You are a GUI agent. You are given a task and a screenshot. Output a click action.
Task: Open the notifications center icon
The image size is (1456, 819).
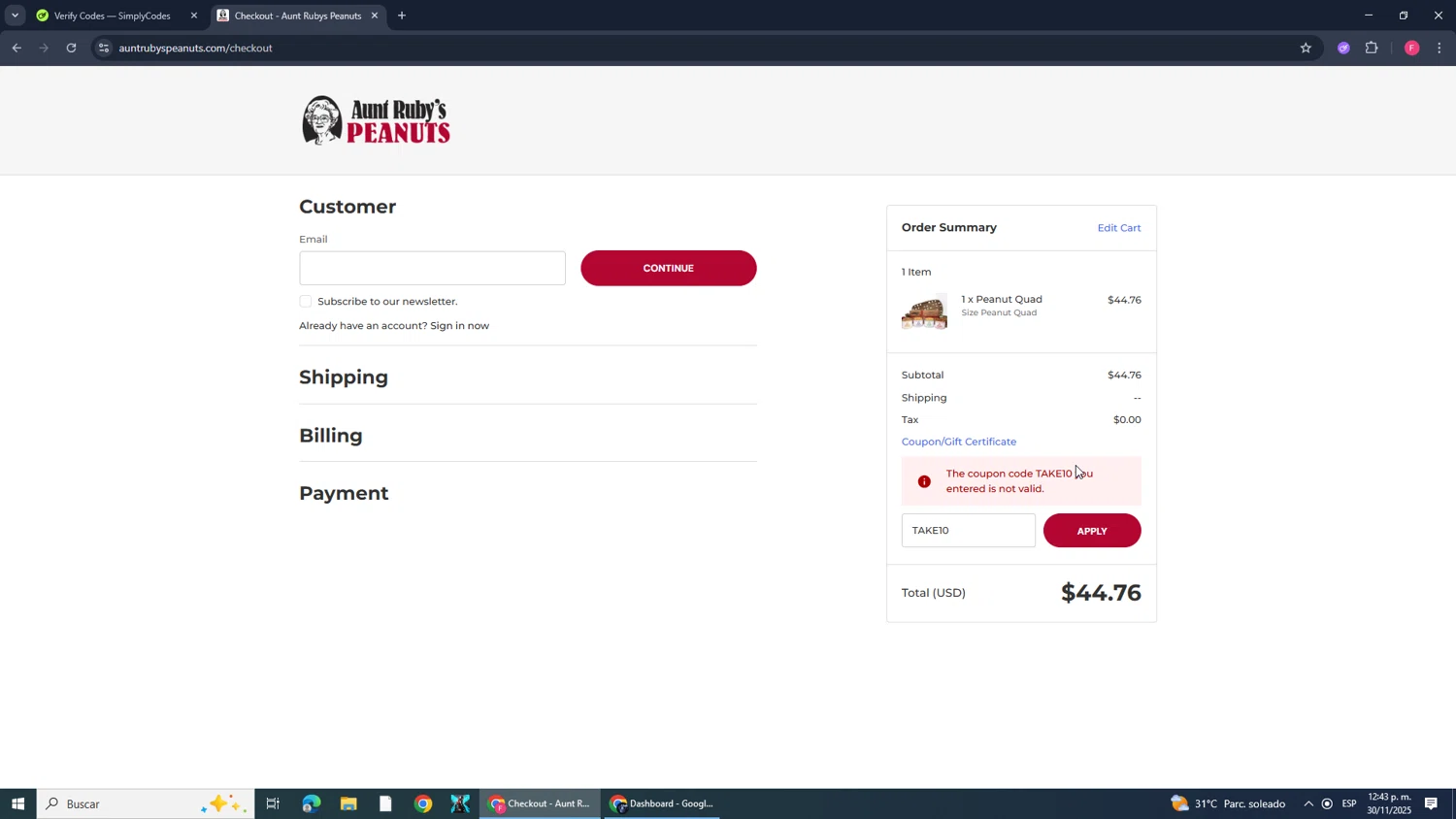coord(1431,803)
